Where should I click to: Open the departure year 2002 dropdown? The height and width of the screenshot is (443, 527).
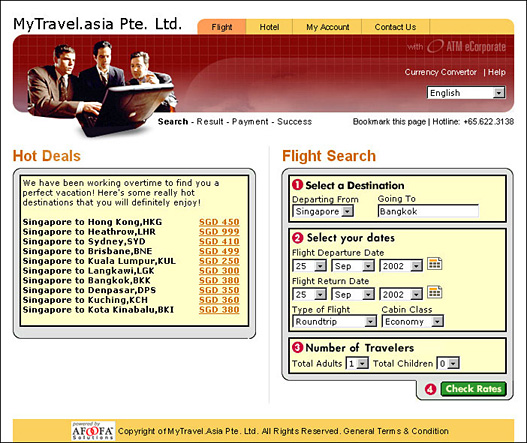click(401, 266)
